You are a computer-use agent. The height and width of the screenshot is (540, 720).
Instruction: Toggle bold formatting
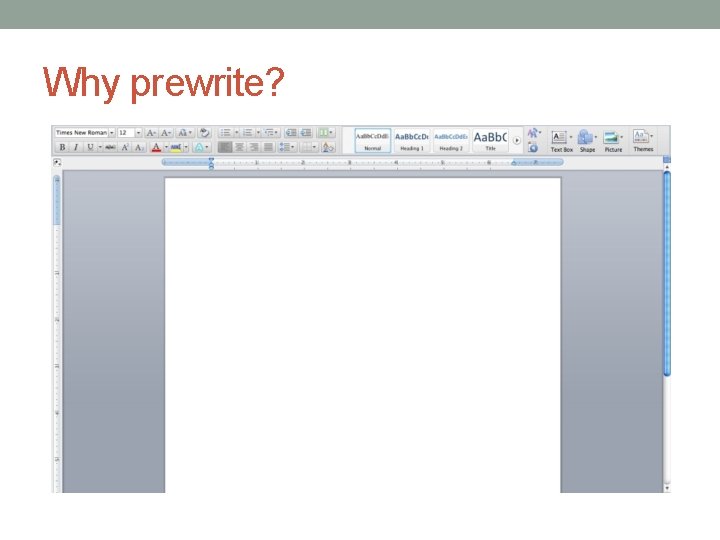(62, 147)
